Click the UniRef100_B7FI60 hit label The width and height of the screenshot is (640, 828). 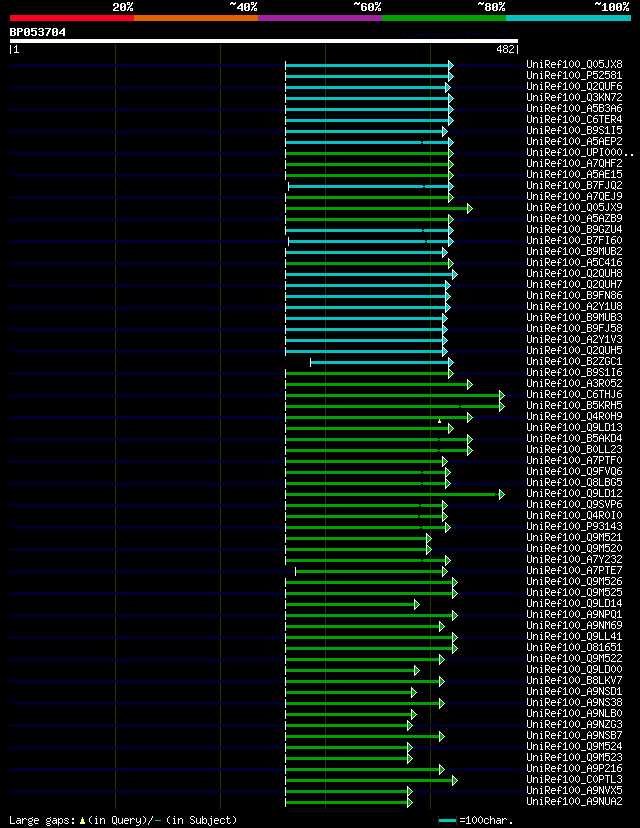click(x=574, y=241)
